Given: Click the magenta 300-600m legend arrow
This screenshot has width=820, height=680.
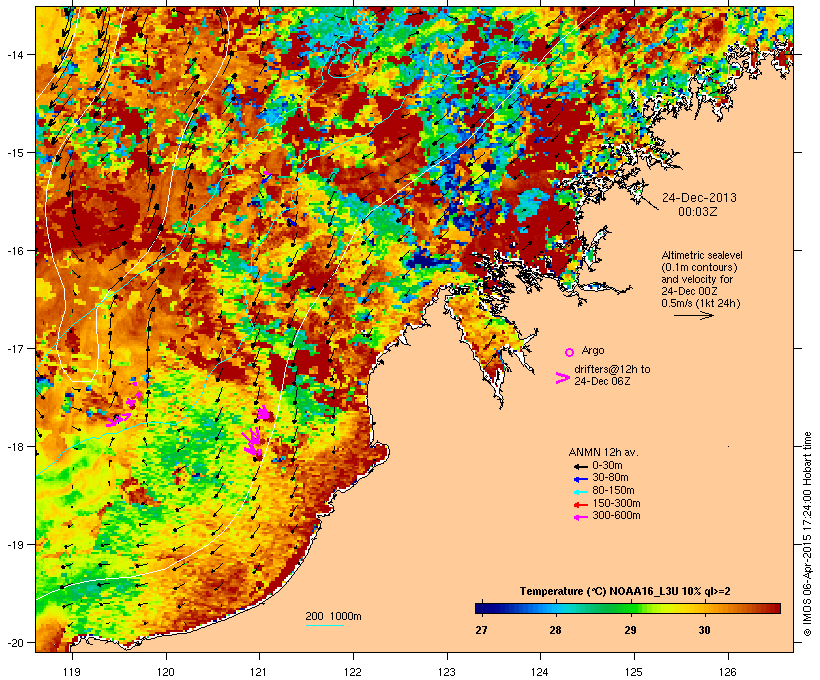Looking at the screenshot, I should [581, 517].
